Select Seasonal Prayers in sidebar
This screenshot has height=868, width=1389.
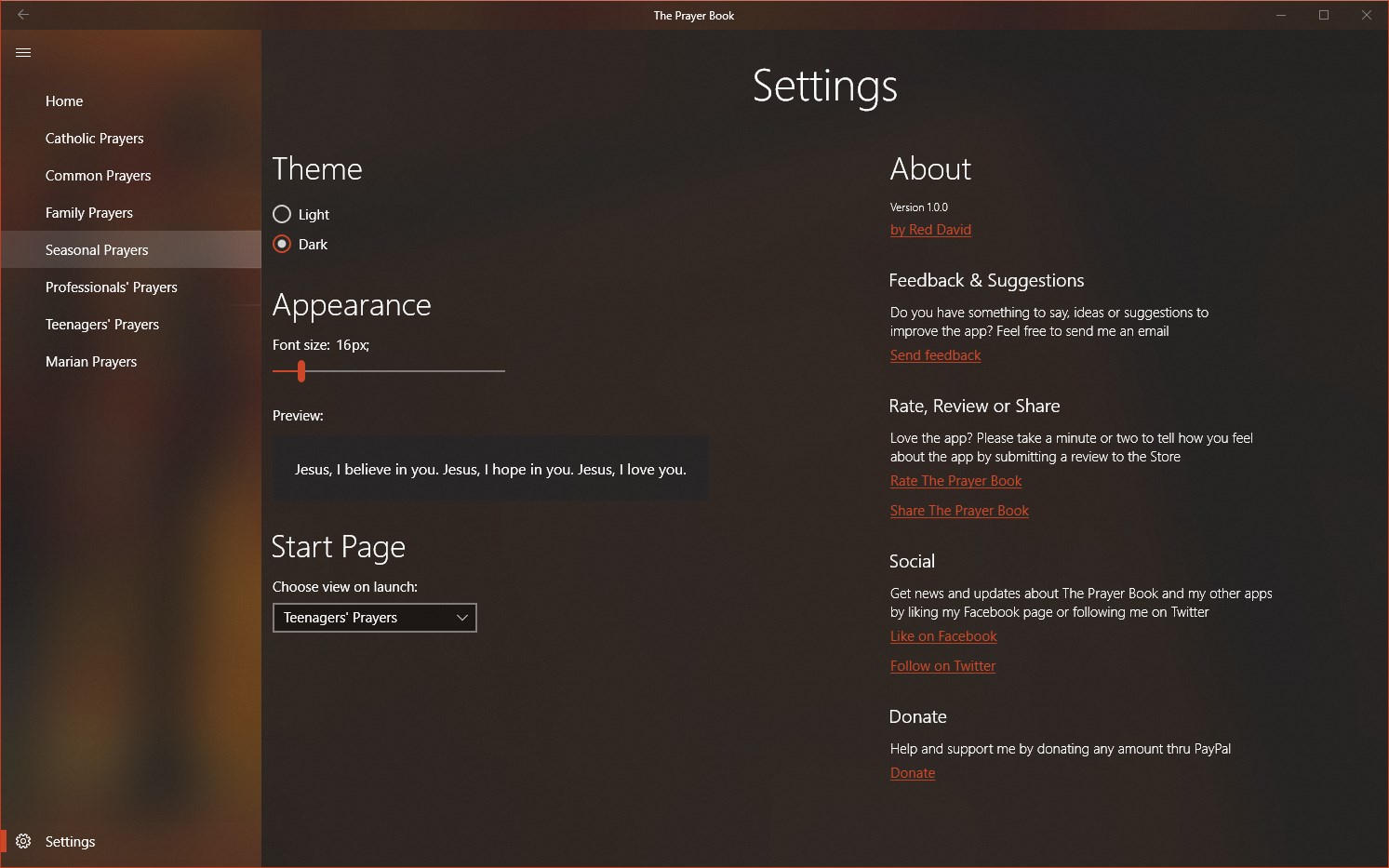[130, 249]
